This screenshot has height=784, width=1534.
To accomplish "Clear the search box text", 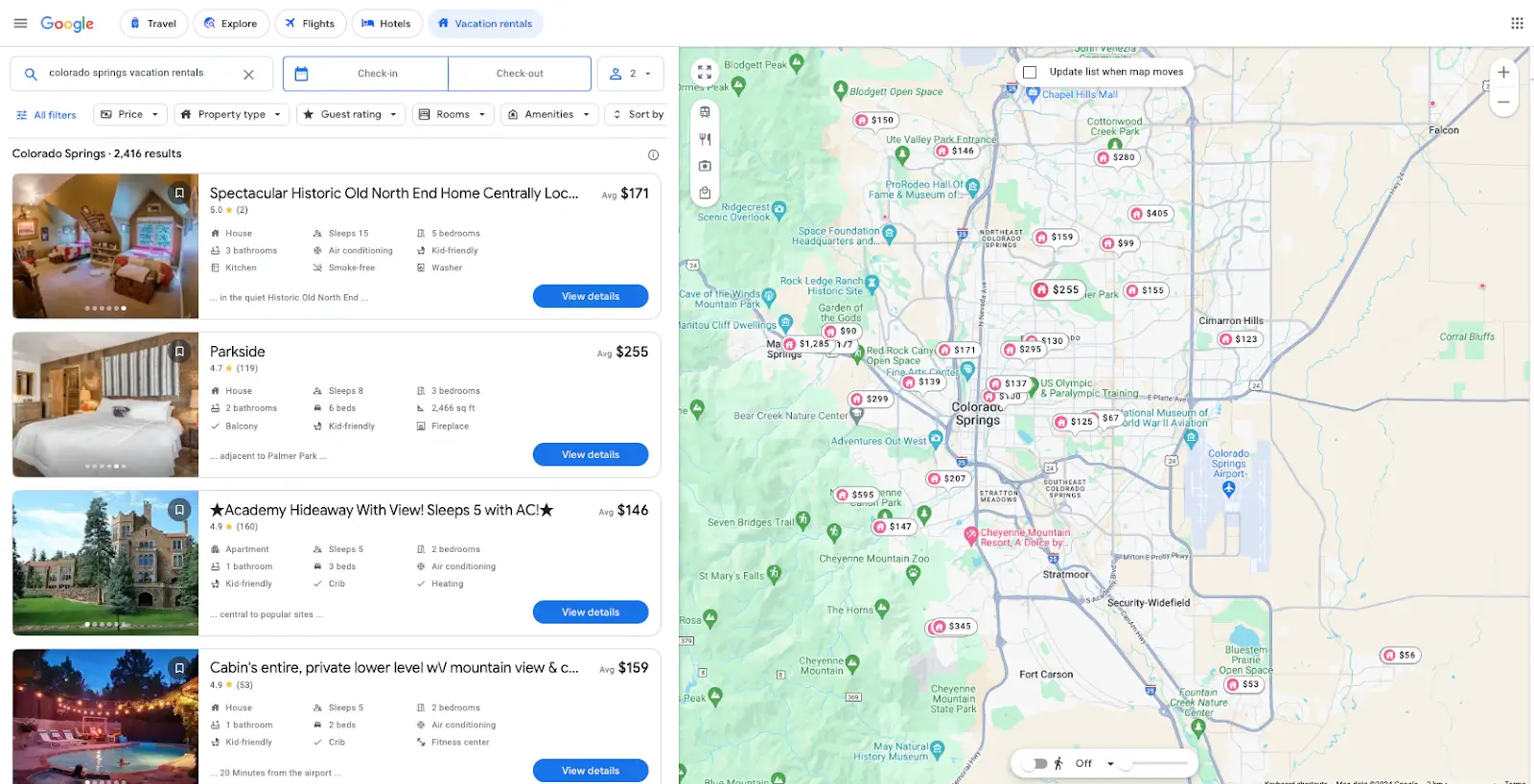I will pos(248,74).
